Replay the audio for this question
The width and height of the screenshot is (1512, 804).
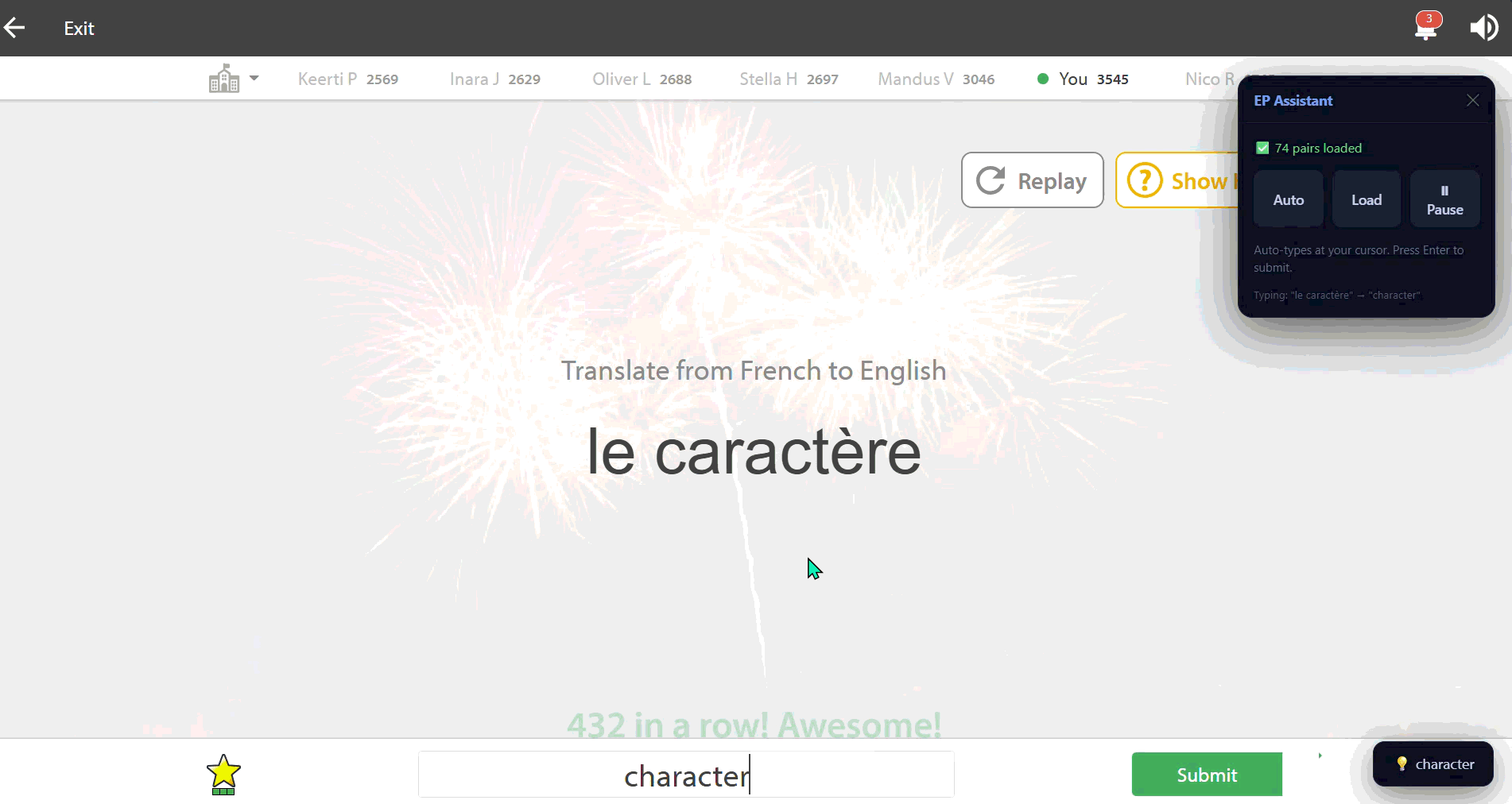coord(1032,180)
